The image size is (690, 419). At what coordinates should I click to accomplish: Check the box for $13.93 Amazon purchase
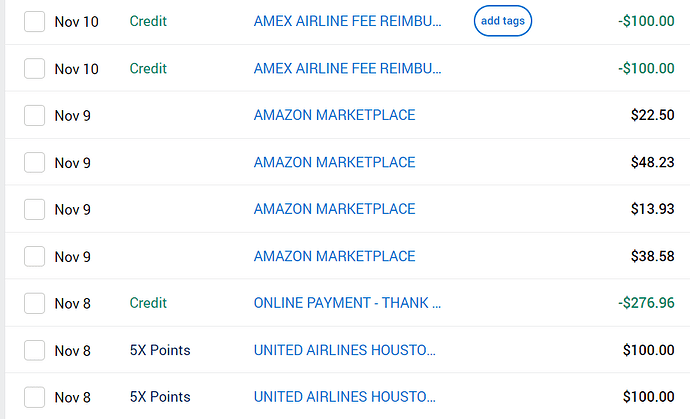[34, 209]
